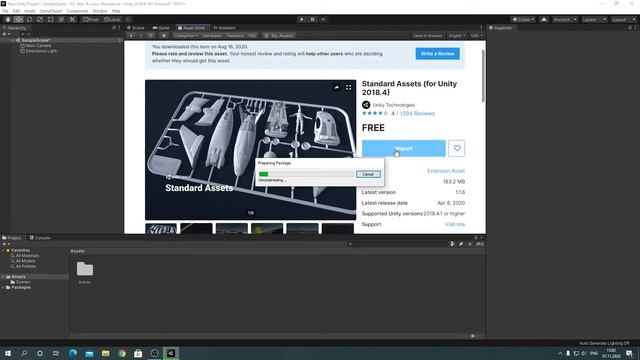Select the Hand tool in the toolbar

[x=8, y=20]
